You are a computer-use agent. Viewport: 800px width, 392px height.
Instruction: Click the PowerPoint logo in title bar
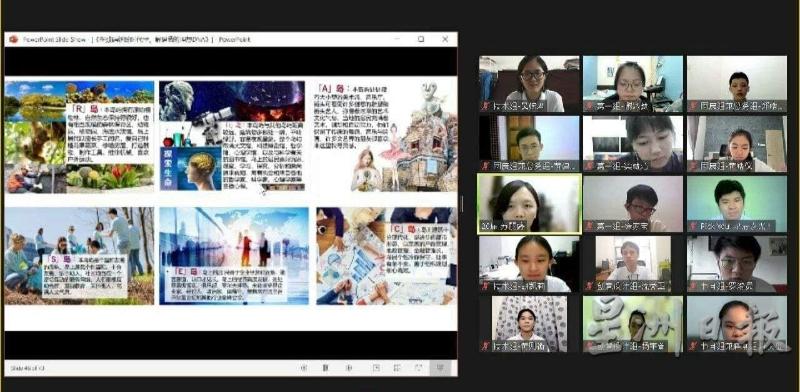pos(13,39)
